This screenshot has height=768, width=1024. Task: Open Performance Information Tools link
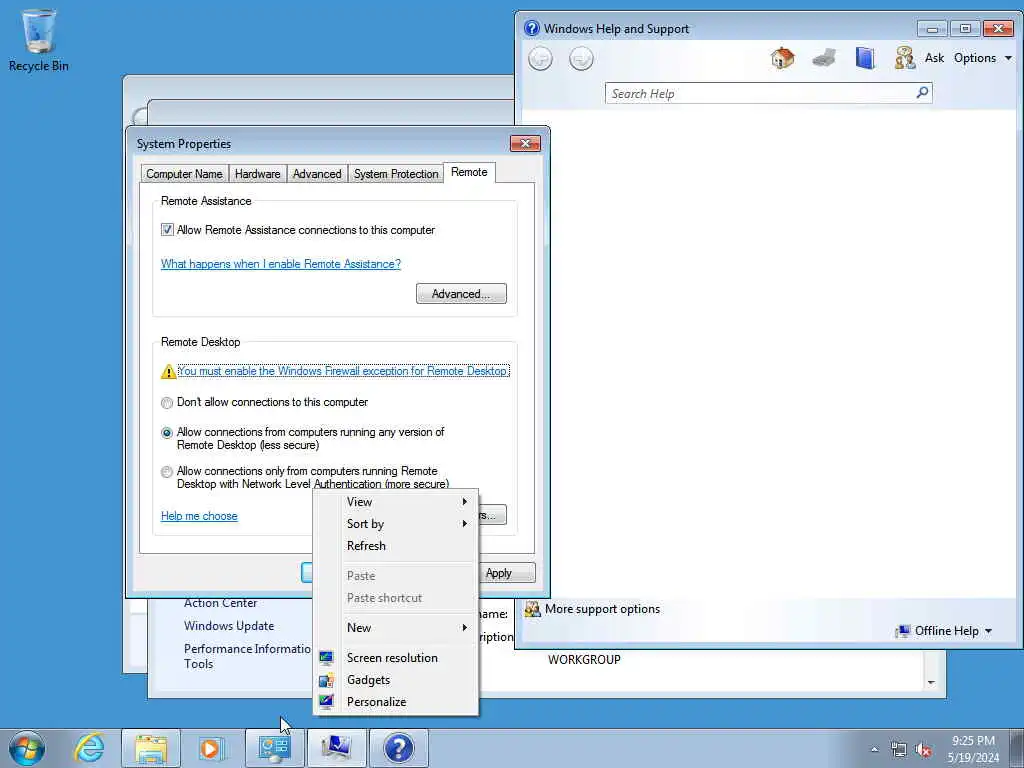(x=248, y=656)
